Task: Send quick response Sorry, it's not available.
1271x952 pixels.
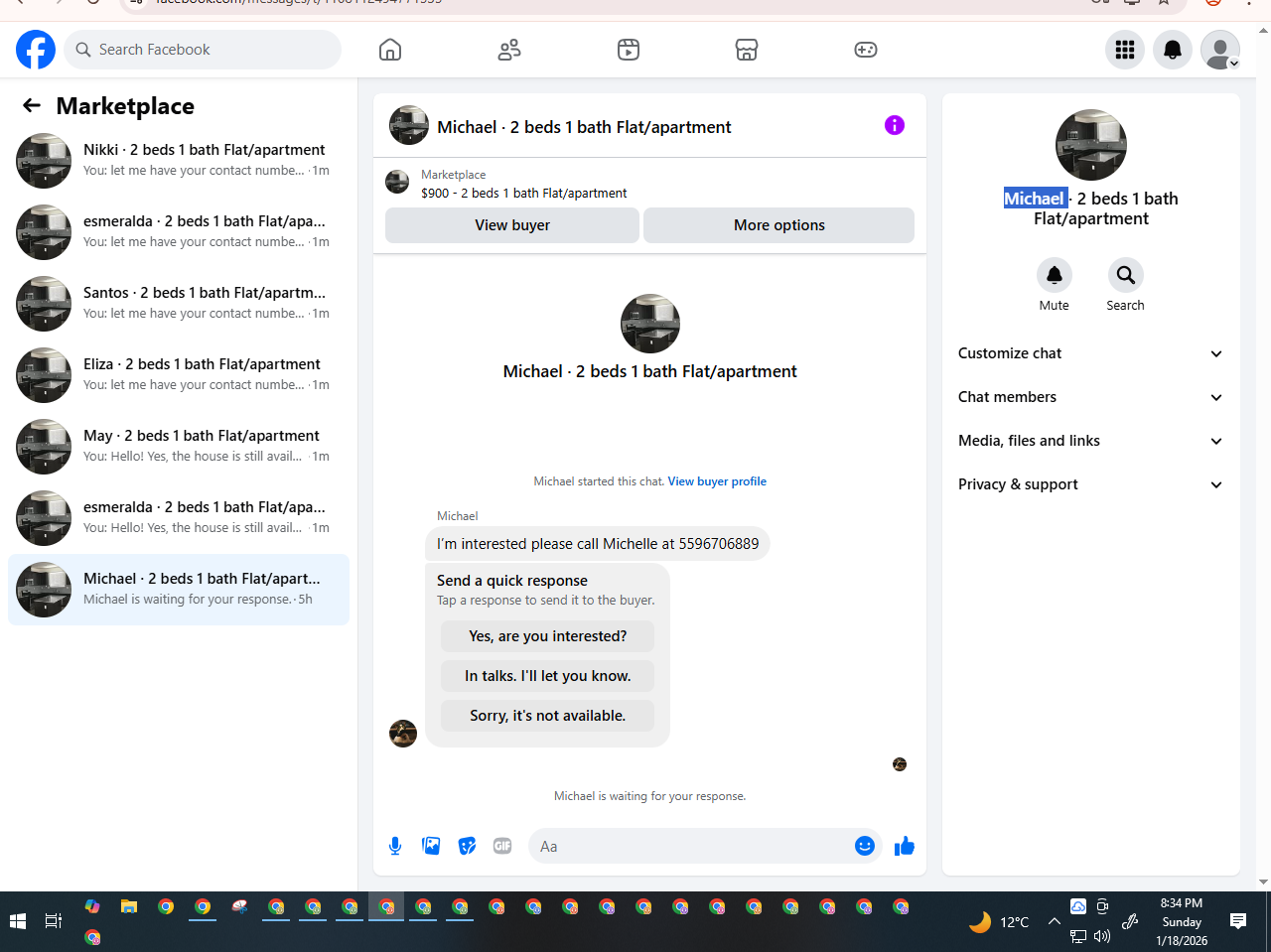Action: coord(548,716)
